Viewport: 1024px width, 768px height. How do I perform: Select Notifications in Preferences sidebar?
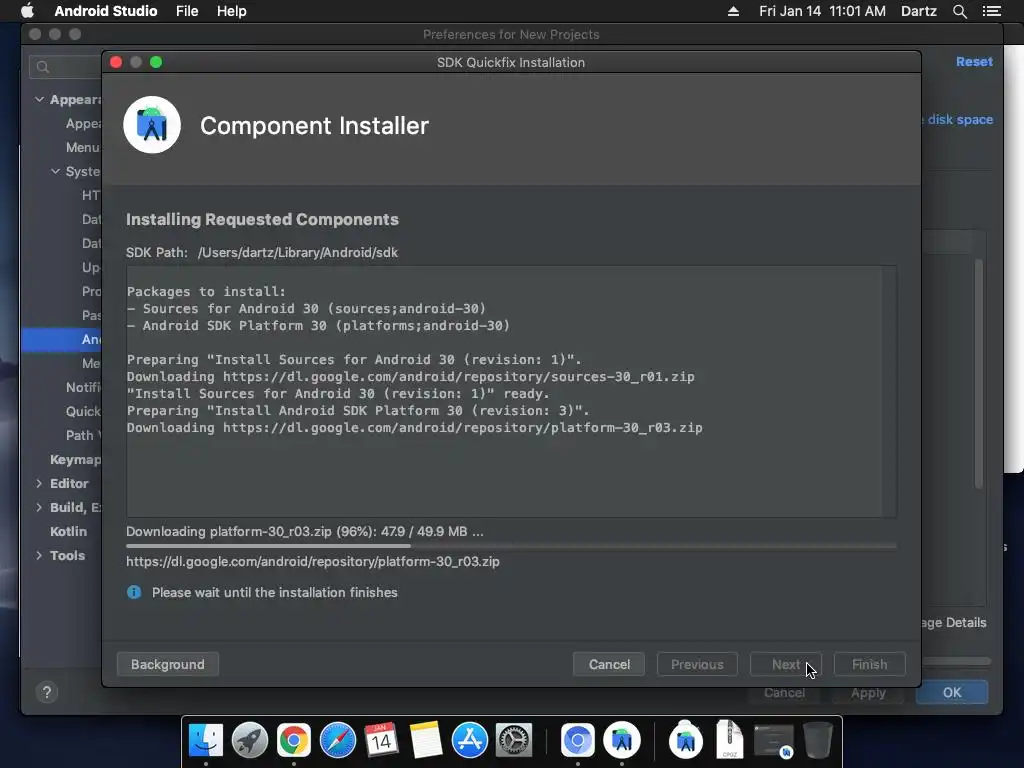[83, 387]
